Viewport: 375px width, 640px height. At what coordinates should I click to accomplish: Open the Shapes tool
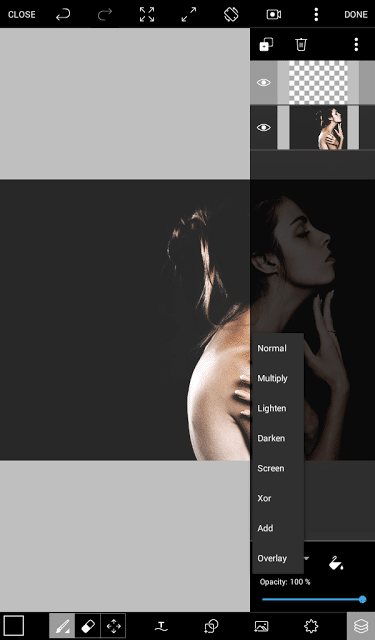(211, 626)
